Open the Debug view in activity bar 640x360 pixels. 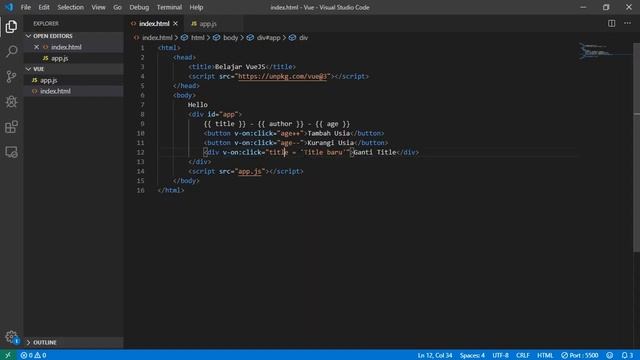(11, 102)
